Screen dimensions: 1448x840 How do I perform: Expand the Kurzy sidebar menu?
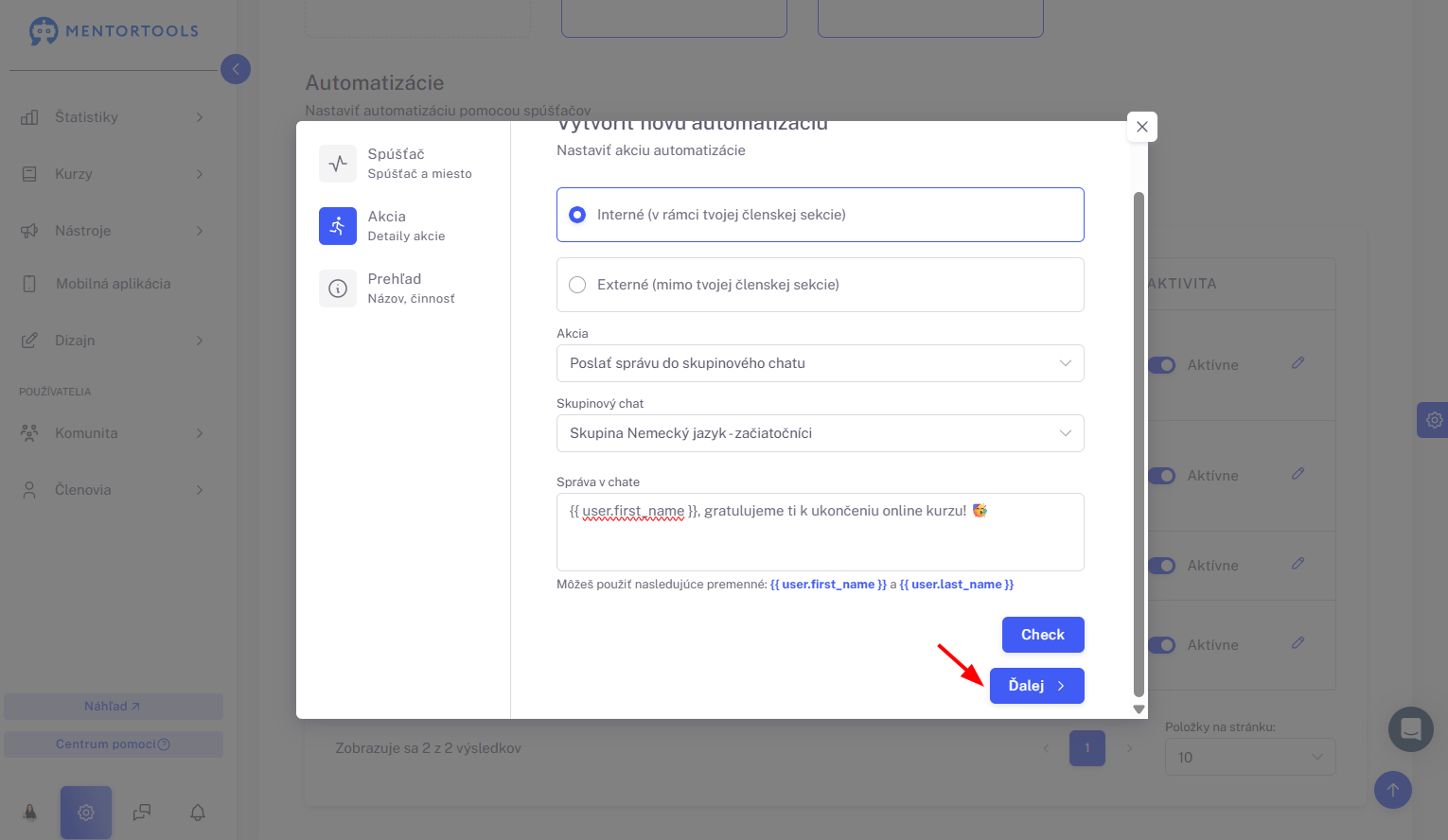coord(112,174)
